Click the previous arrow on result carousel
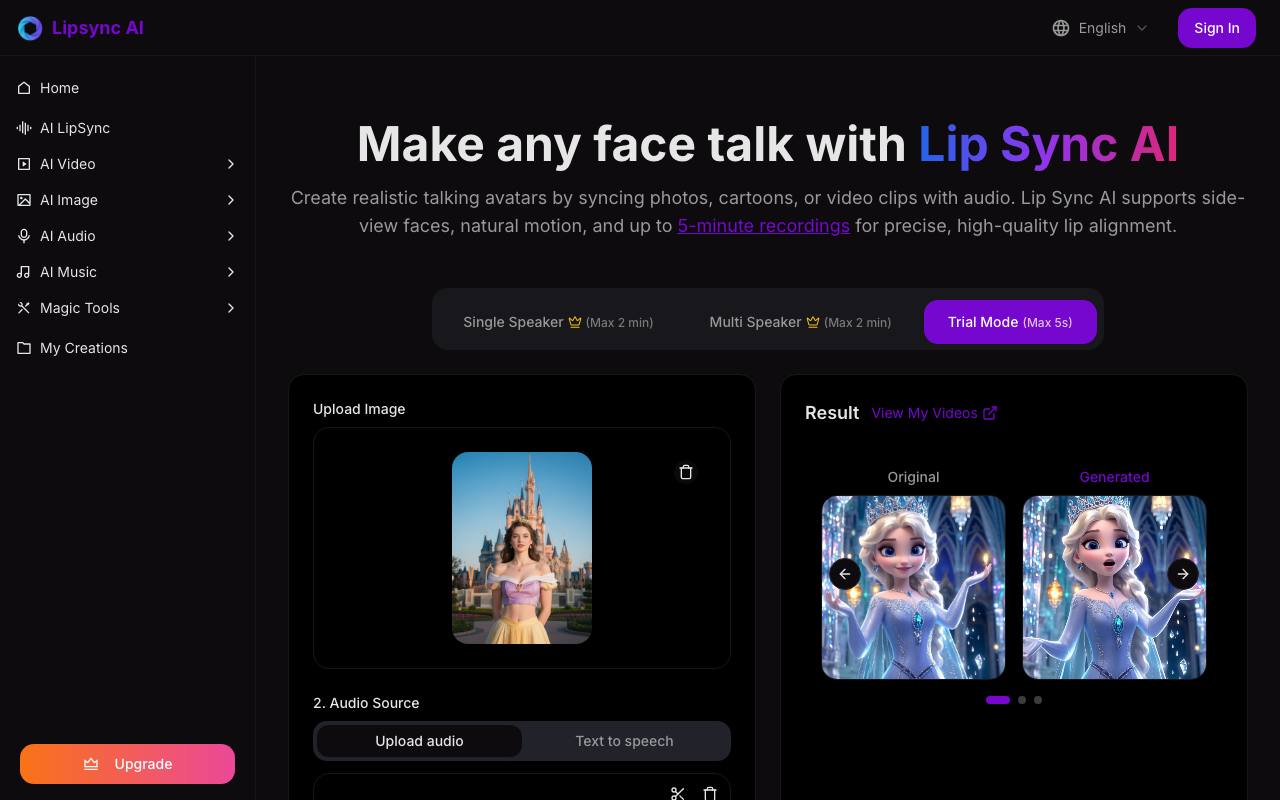Screen dimensions: 1280x800 click(x=845, y=573)
